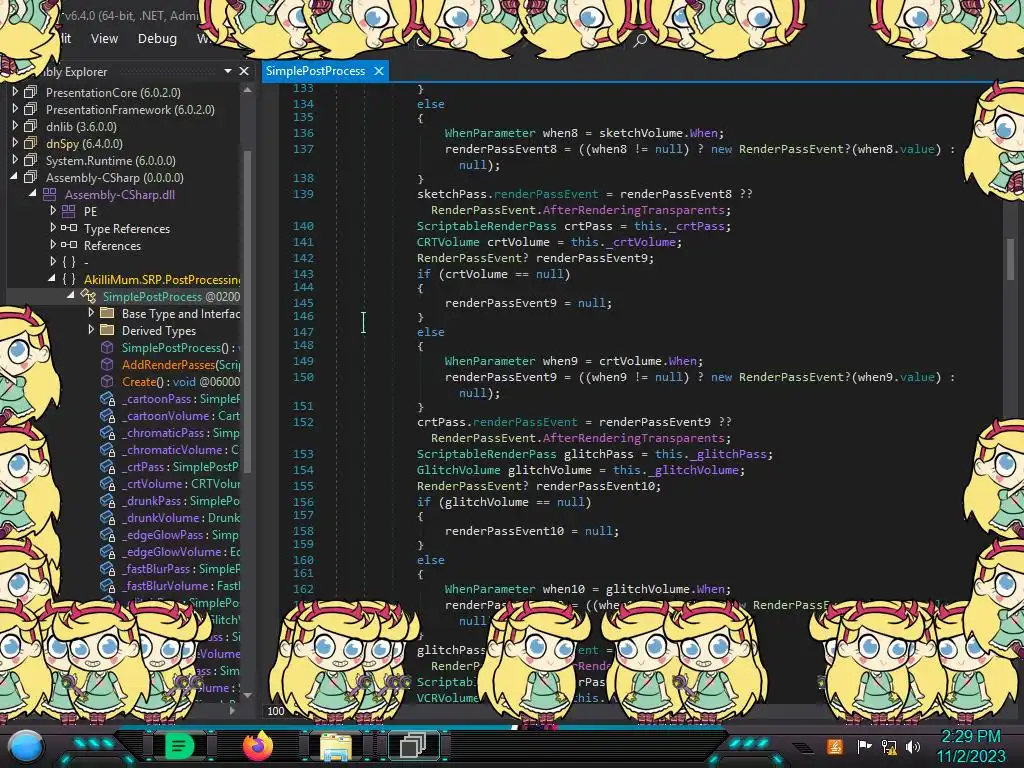Select the AddRenderPasses method in tree
The width and height of the screenshot is (1024, 768).
pos(181,364)
